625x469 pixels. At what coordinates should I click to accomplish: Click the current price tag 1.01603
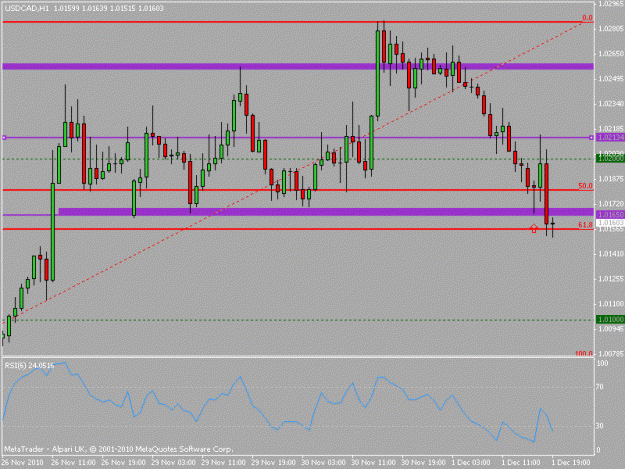[610, 223]
